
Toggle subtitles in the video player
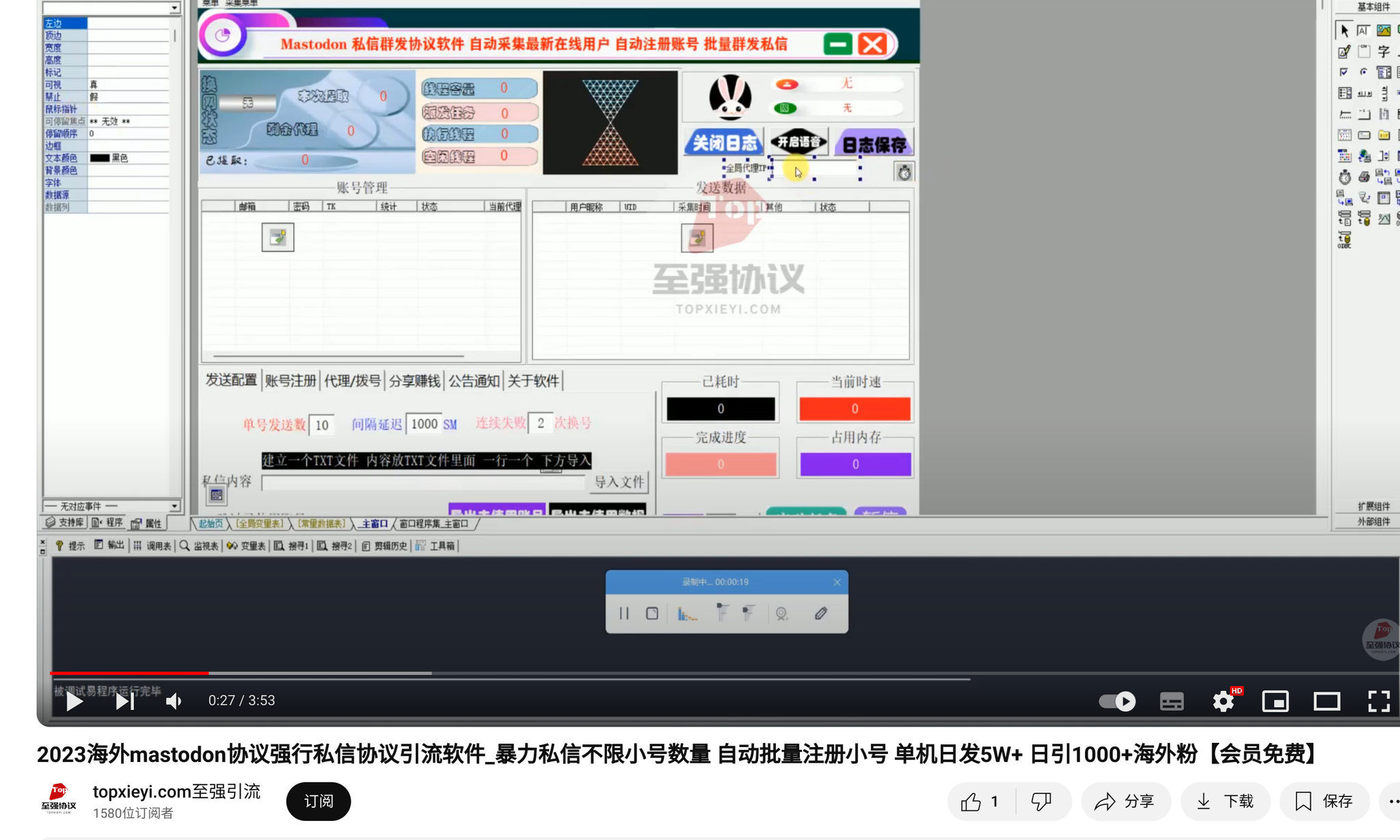(x=1171, y=701)
